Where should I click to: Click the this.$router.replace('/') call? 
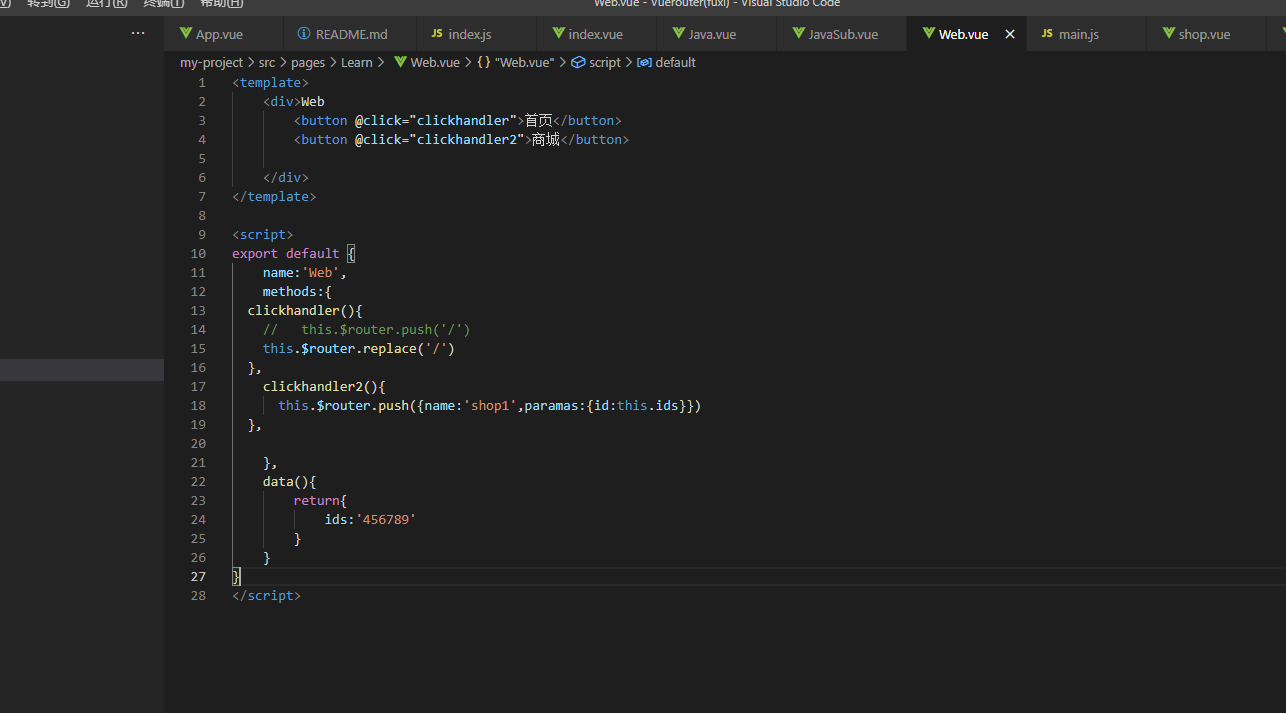coord(359,349)
